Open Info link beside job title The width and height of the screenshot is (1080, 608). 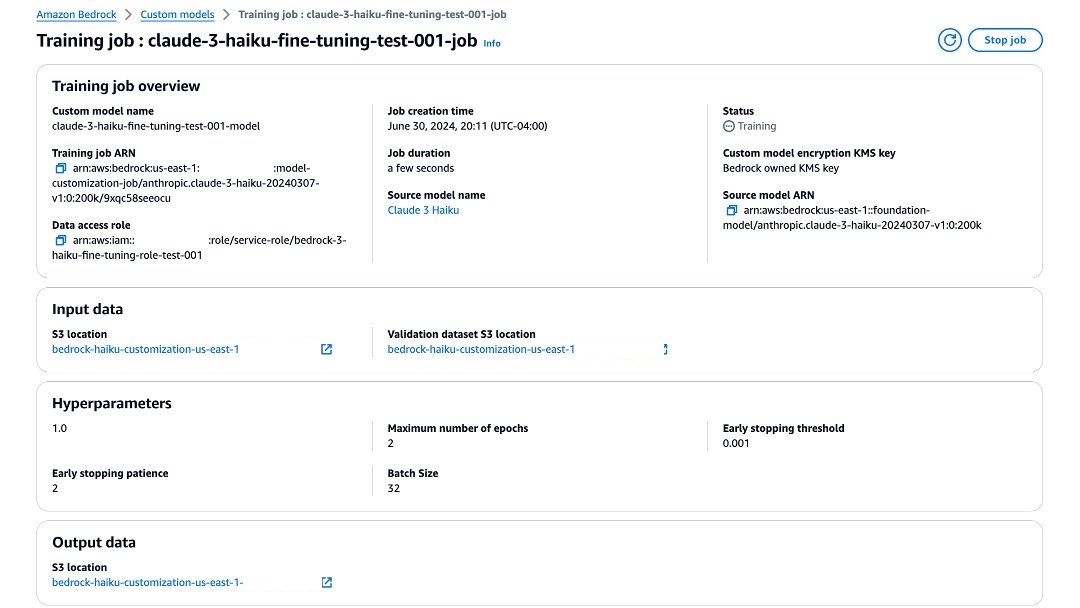point(492,44)
